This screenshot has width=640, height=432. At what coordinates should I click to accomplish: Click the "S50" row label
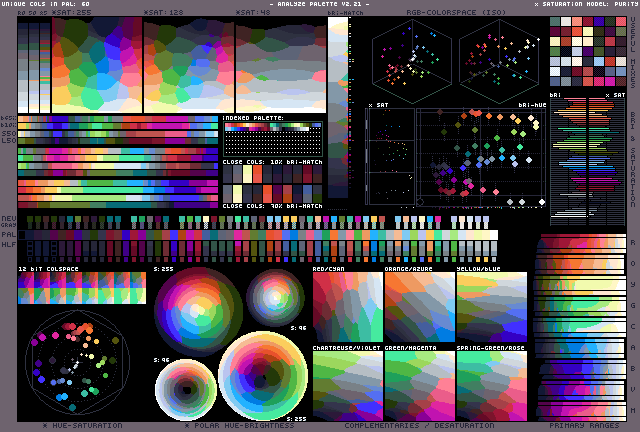click(9, 134)
